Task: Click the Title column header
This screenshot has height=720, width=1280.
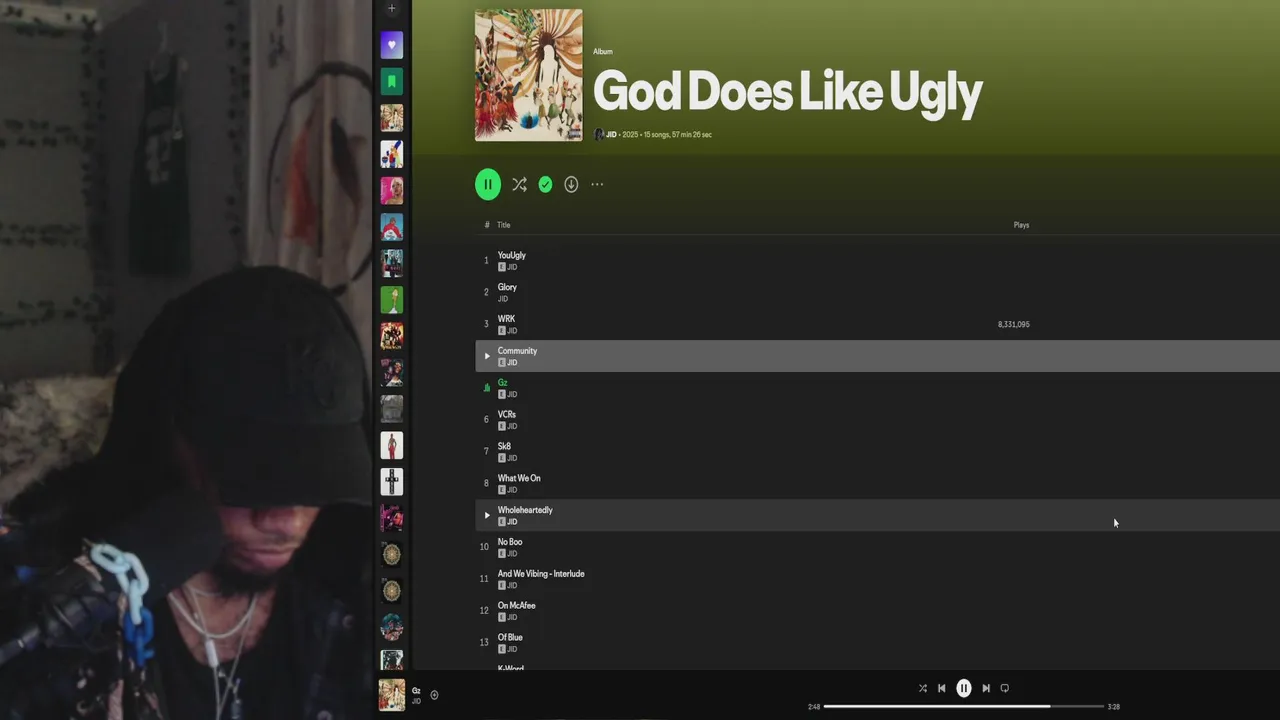Action: 504,225
